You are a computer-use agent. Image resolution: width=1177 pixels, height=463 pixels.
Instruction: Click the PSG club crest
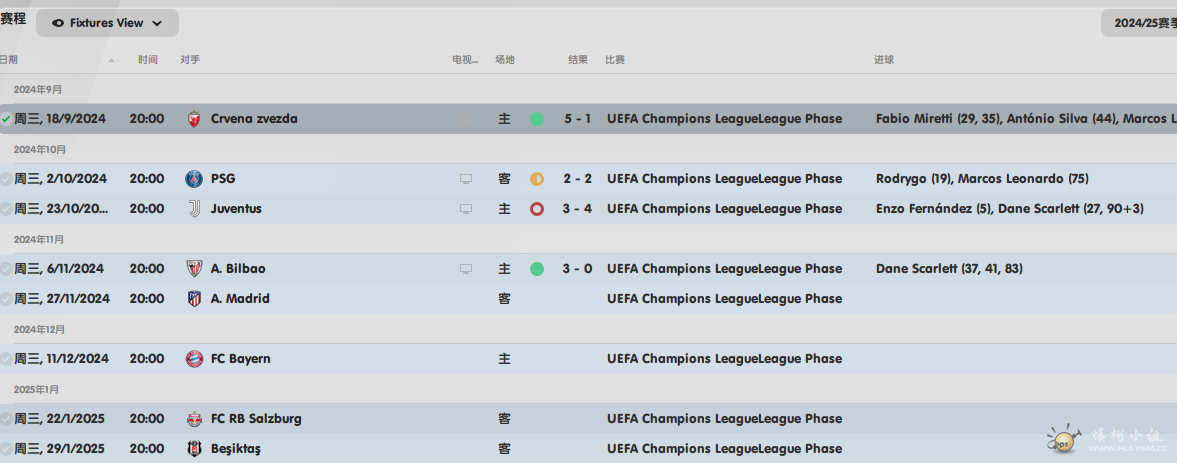click(x=194, y=179)
